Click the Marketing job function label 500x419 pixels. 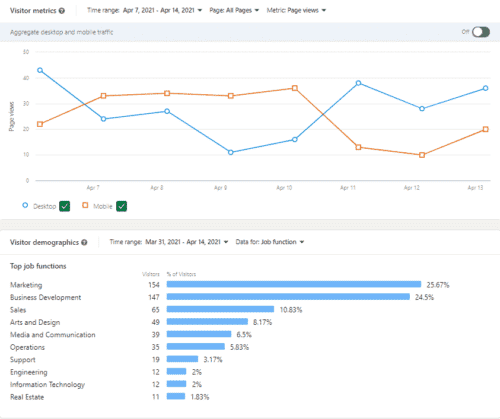(x=26, y=285)
